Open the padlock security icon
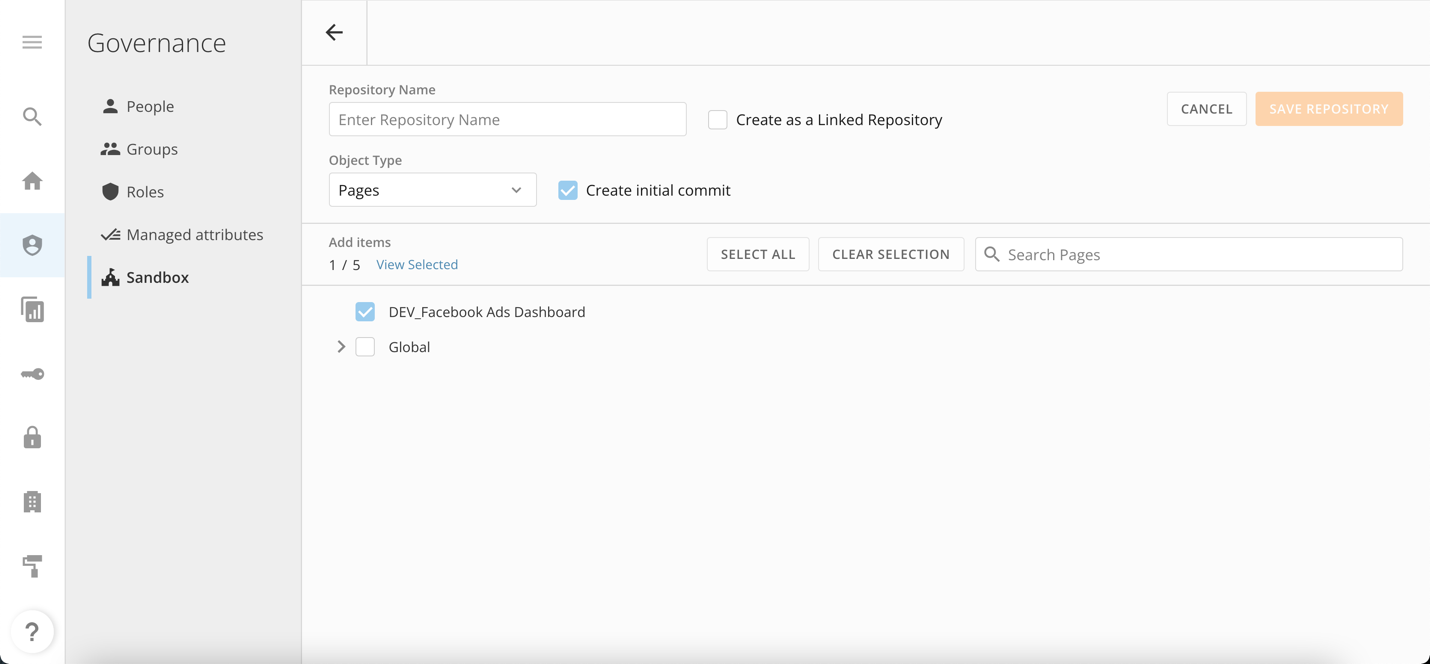This screenshot has height=669, width=1430. [x=32, y=438]
